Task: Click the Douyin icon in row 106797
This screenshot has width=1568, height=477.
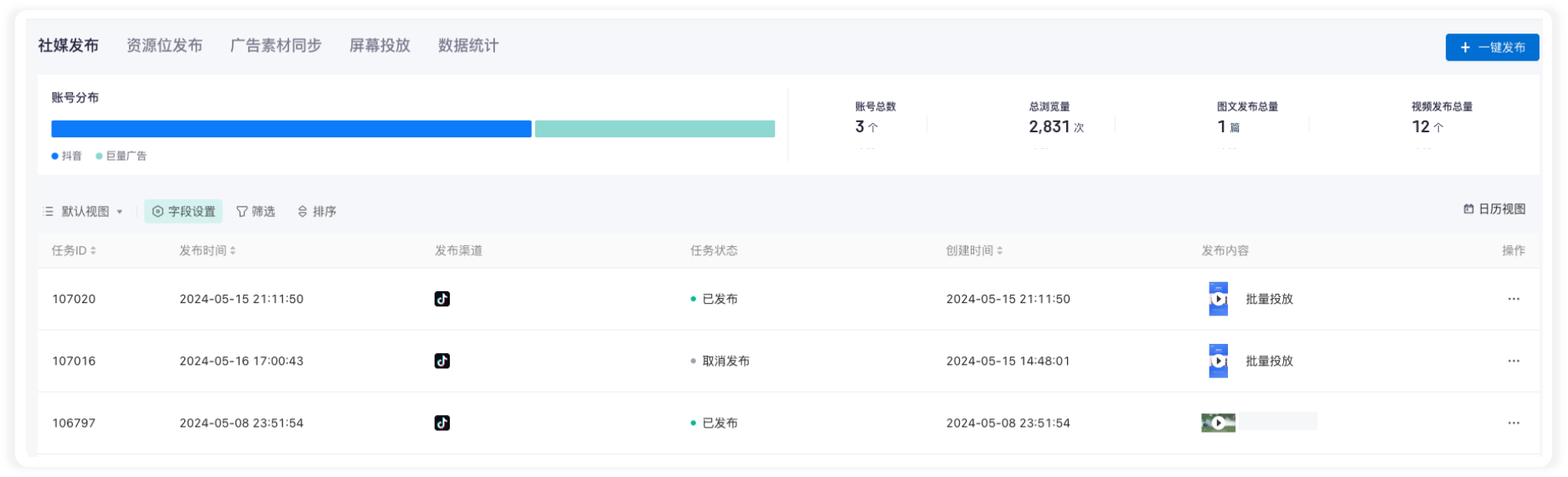Action: [442, 423]
